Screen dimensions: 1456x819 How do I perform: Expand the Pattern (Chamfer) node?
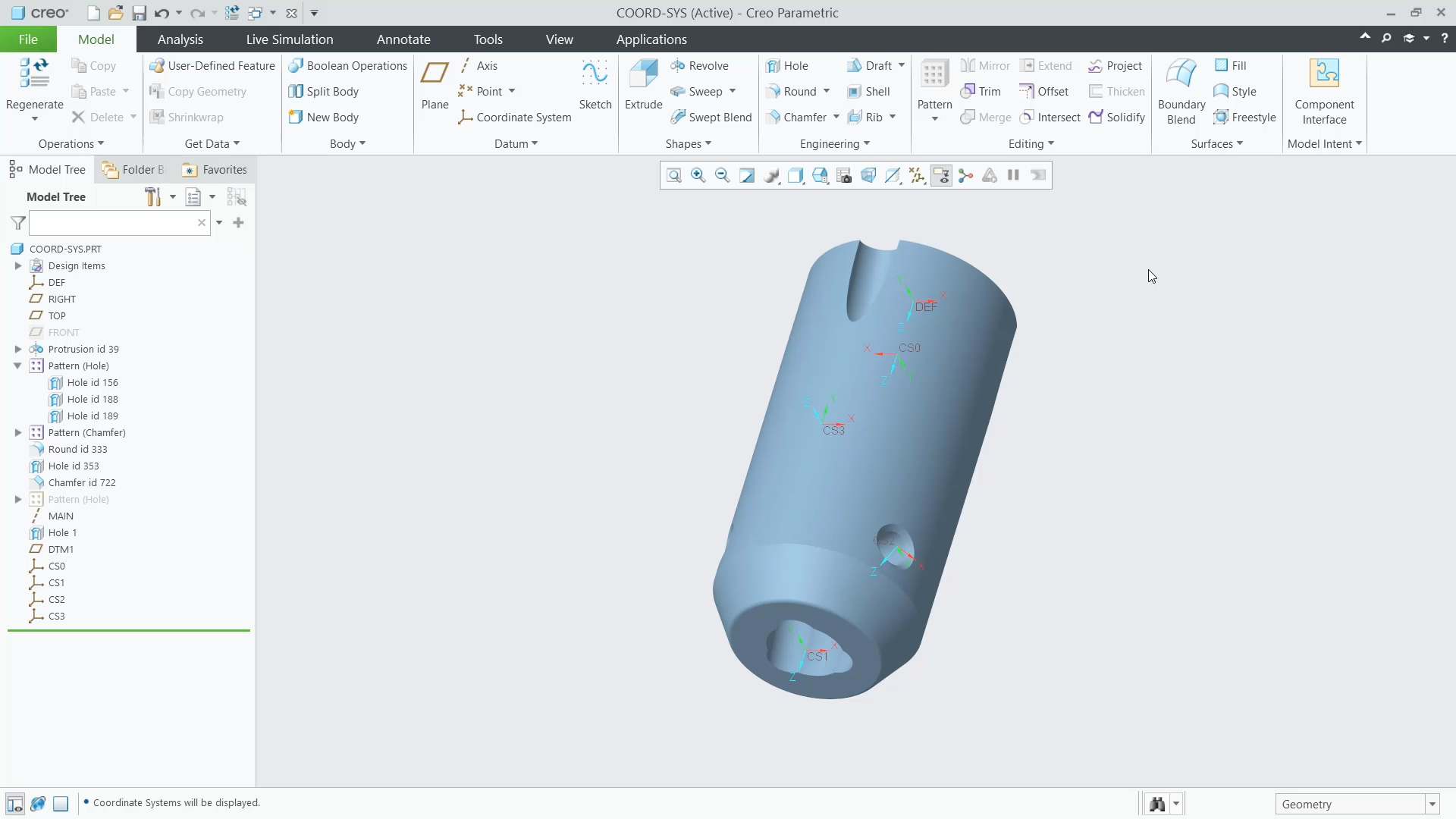17,432
